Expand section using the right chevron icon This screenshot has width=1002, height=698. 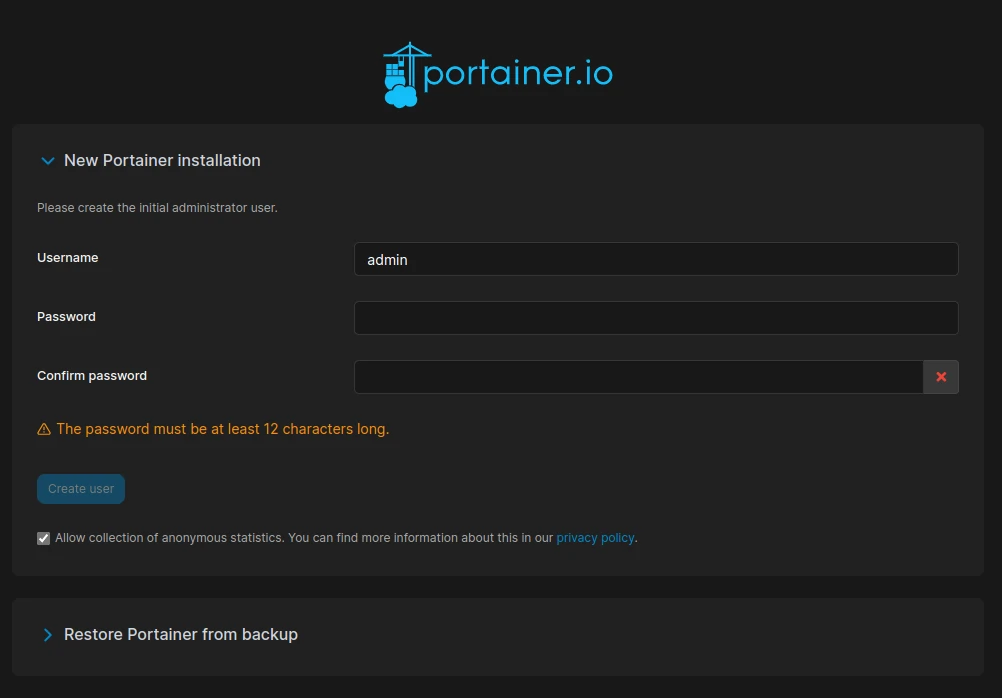pos(47,635)
